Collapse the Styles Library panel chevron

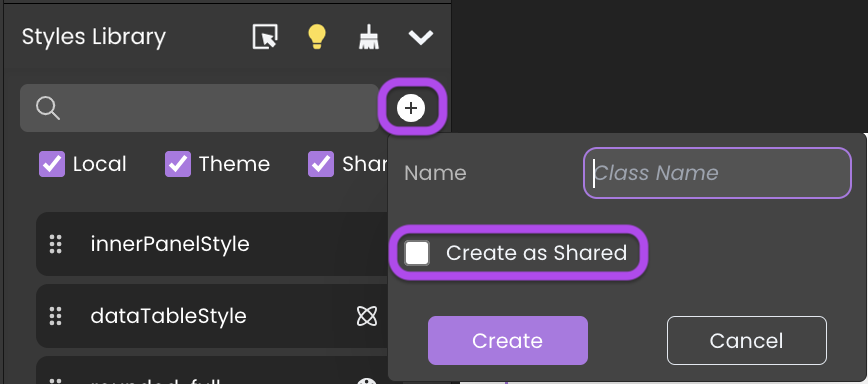(421, 38)
